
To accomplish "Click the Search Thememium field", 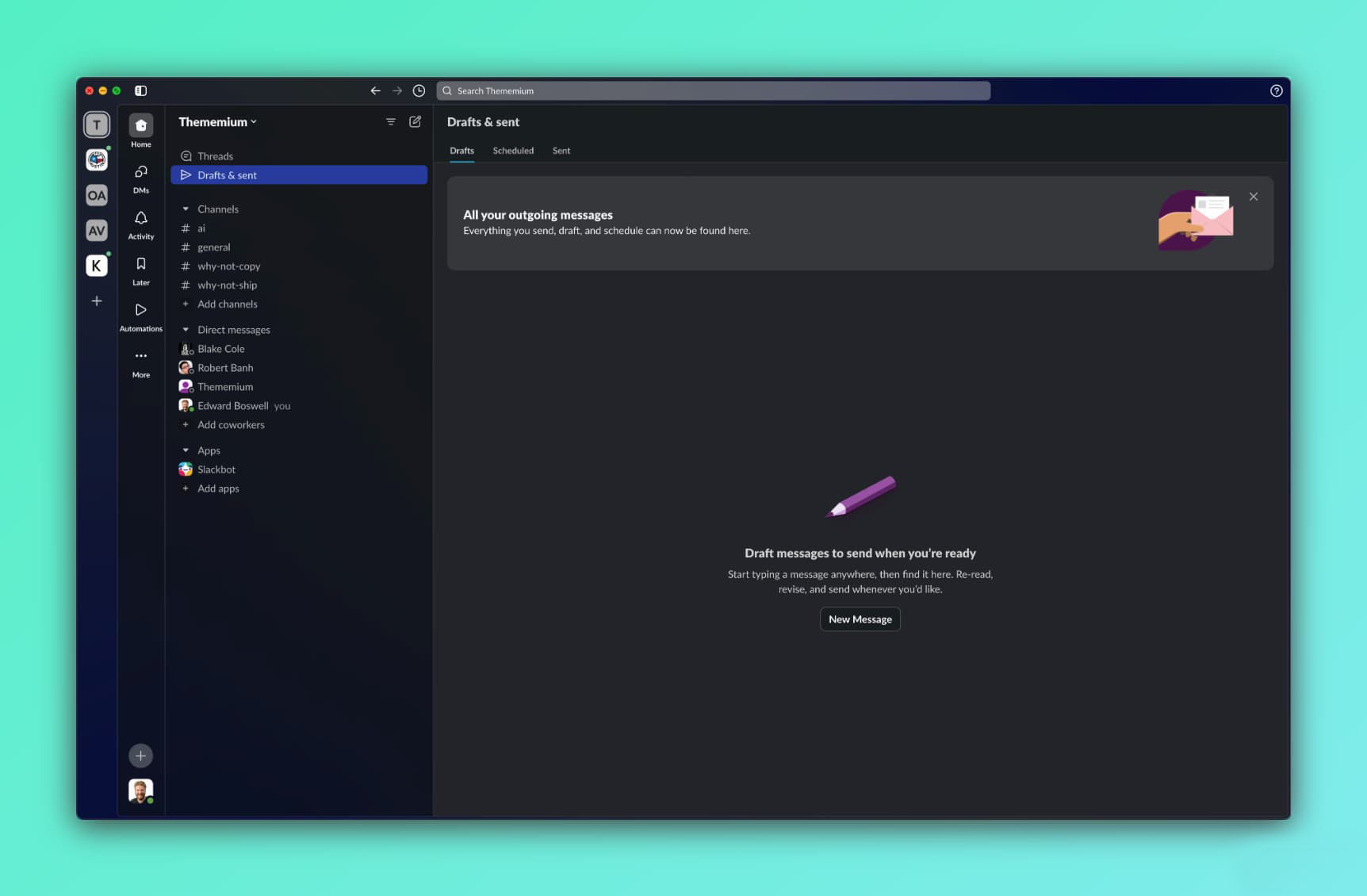I will pos(713,90).
